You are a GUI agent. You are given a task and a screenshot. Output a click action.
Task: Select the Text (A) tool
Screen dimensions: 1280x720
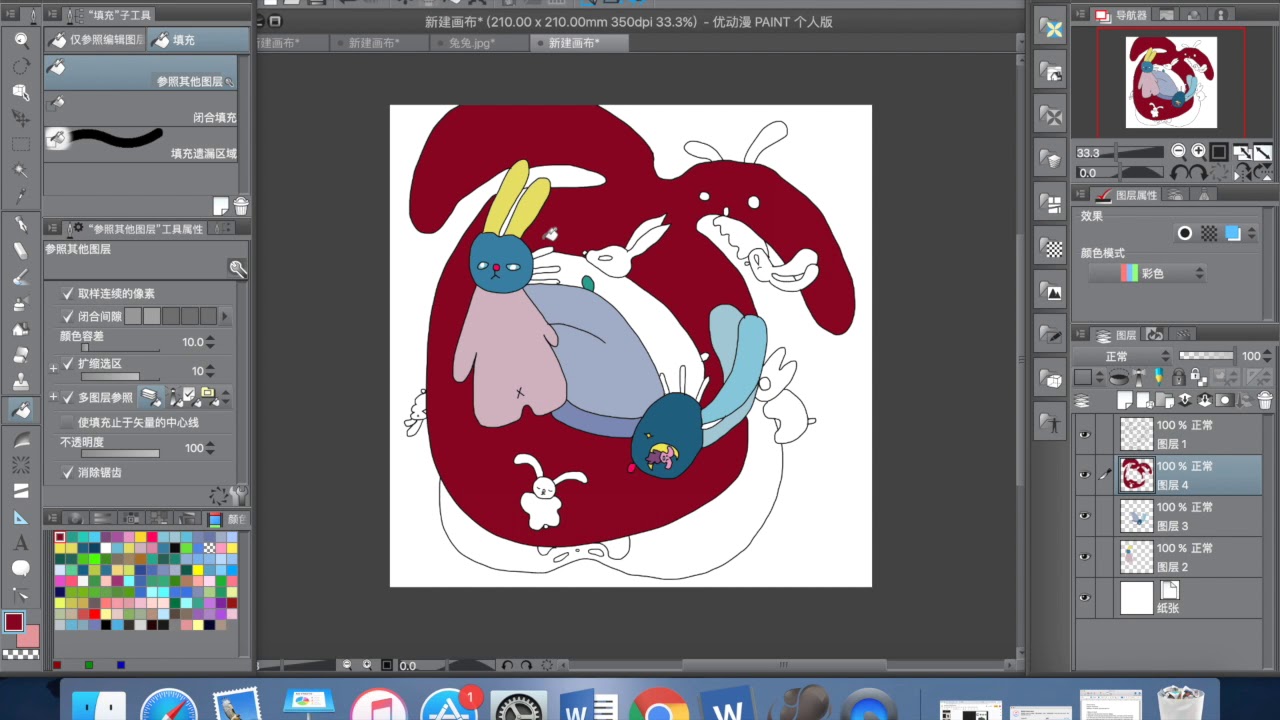[x=20, y=544]
